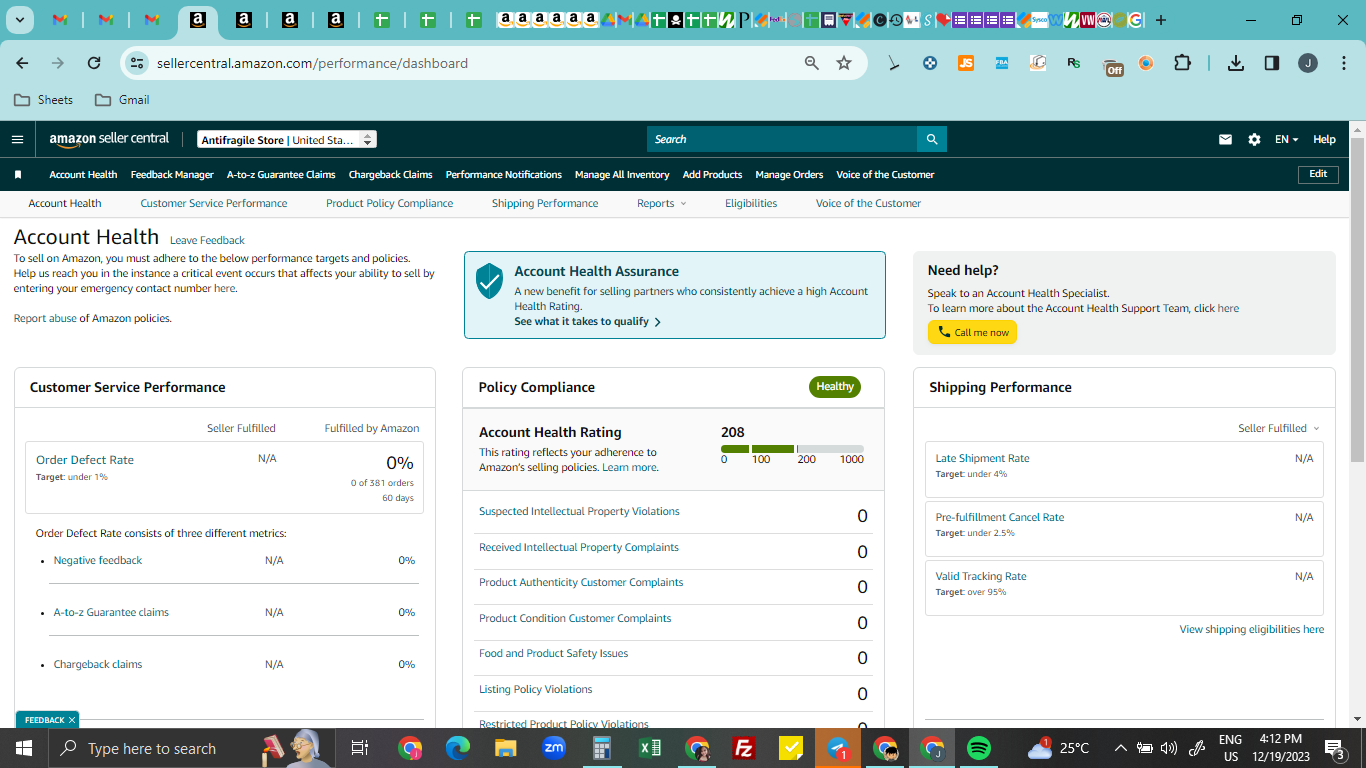Open Feedback Manager in the top navigation

point(172,175)
